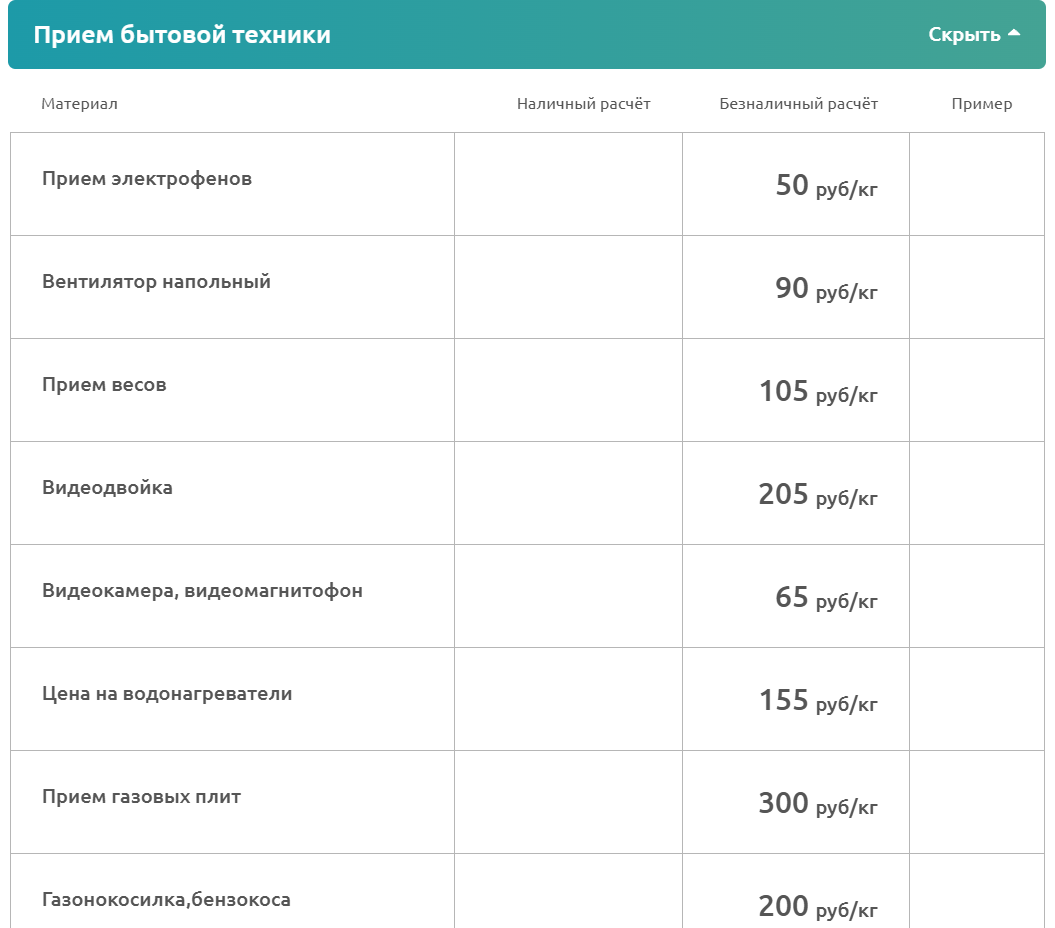1055x928 pixels.
Task: Collapse section with the Скрыть button
Action: click(974, 34)
